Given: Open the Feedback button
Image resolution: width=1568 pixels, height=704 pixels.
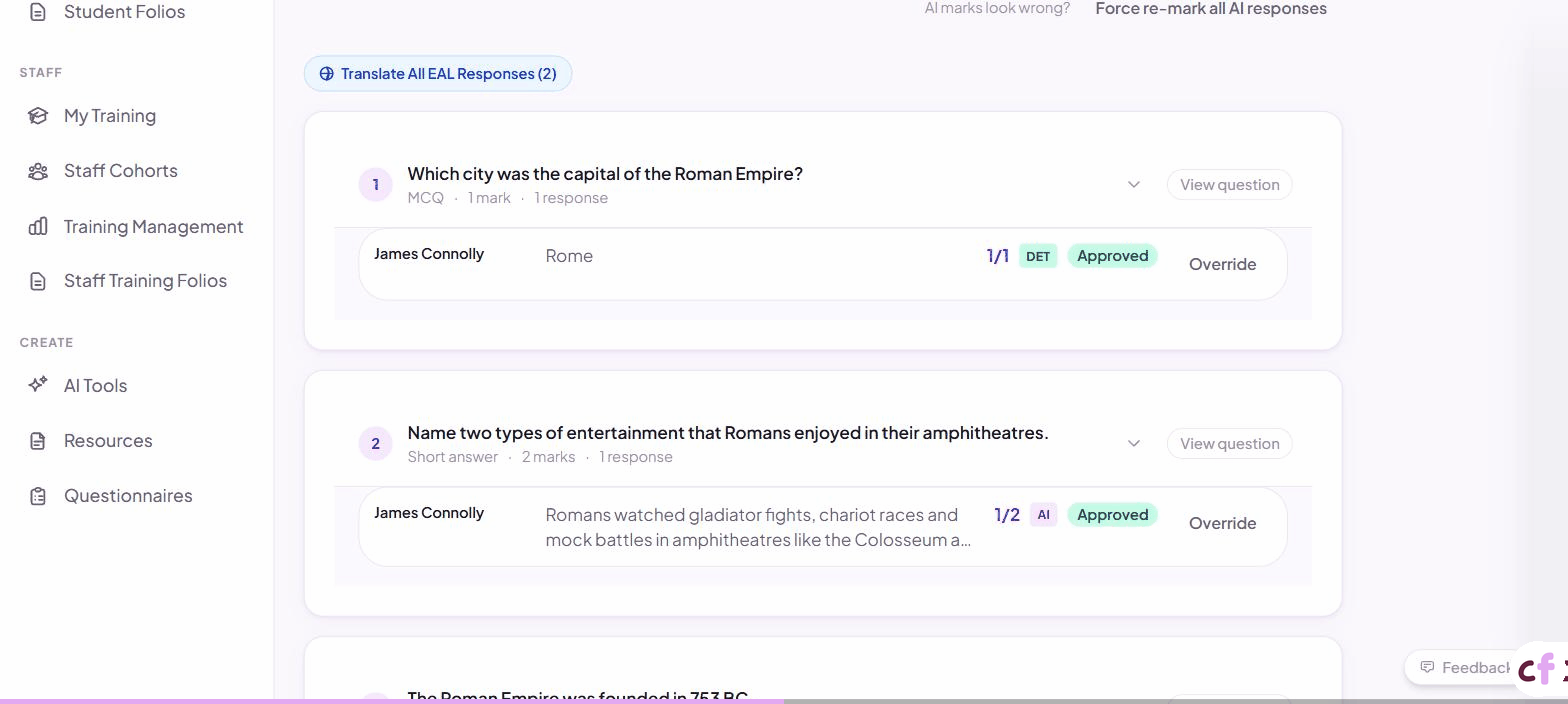Looking at the screenshot, I should (x=1465, y=667).
